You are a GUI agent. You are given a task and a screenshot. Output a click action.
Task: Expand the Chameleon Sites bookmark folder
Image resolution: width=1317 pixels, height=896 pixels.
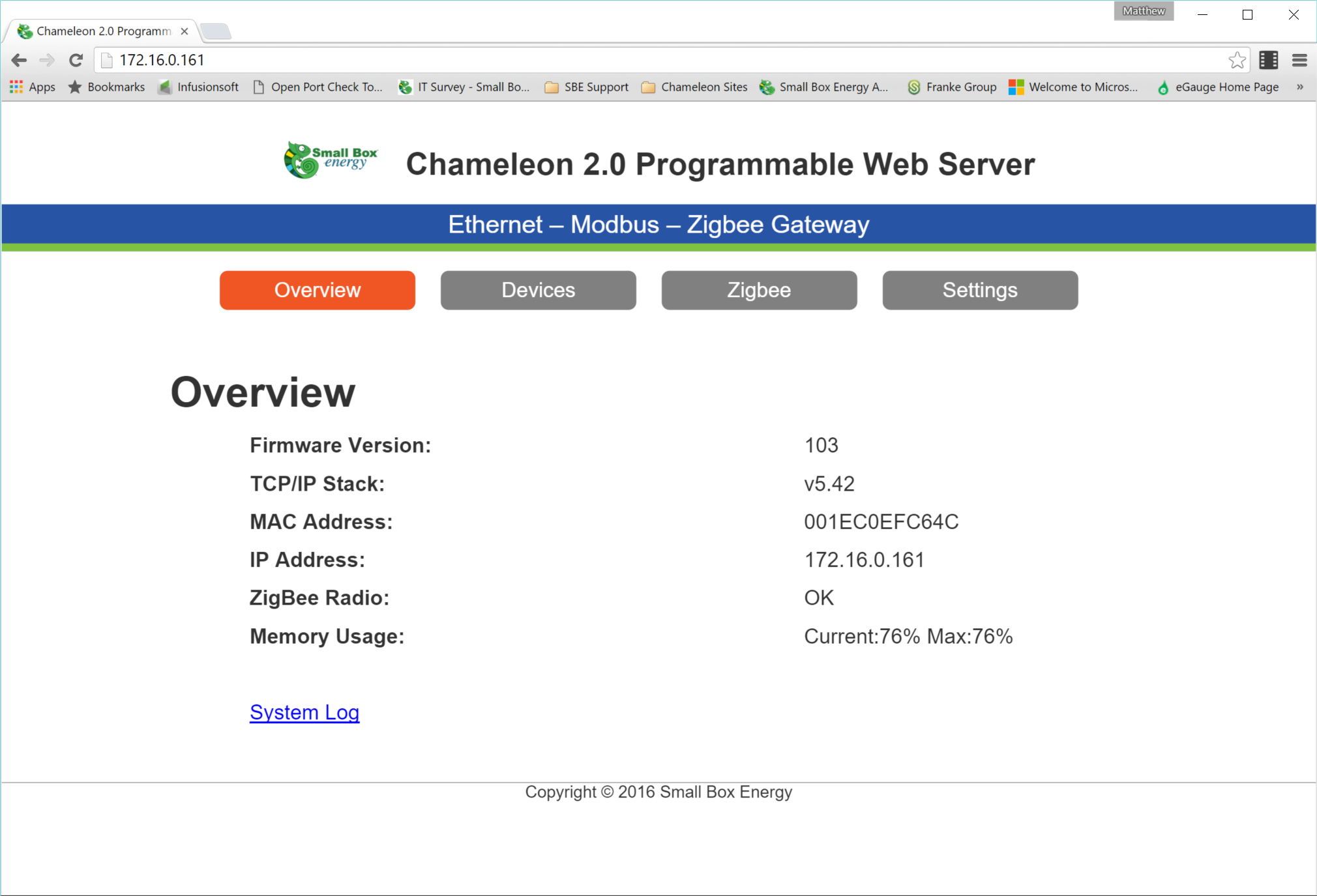click(x=694, y=87)
